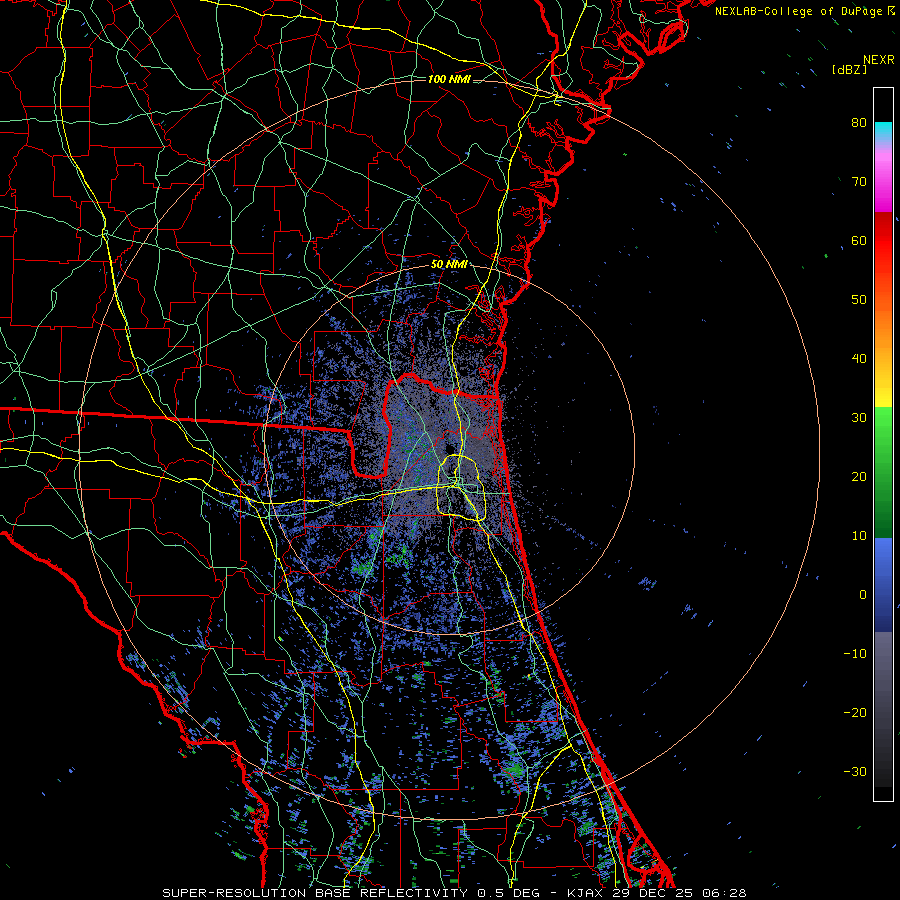The image size is (900, 900).
Task: Click the -10 value on the dBZ scale
Action: click(855, 654)
